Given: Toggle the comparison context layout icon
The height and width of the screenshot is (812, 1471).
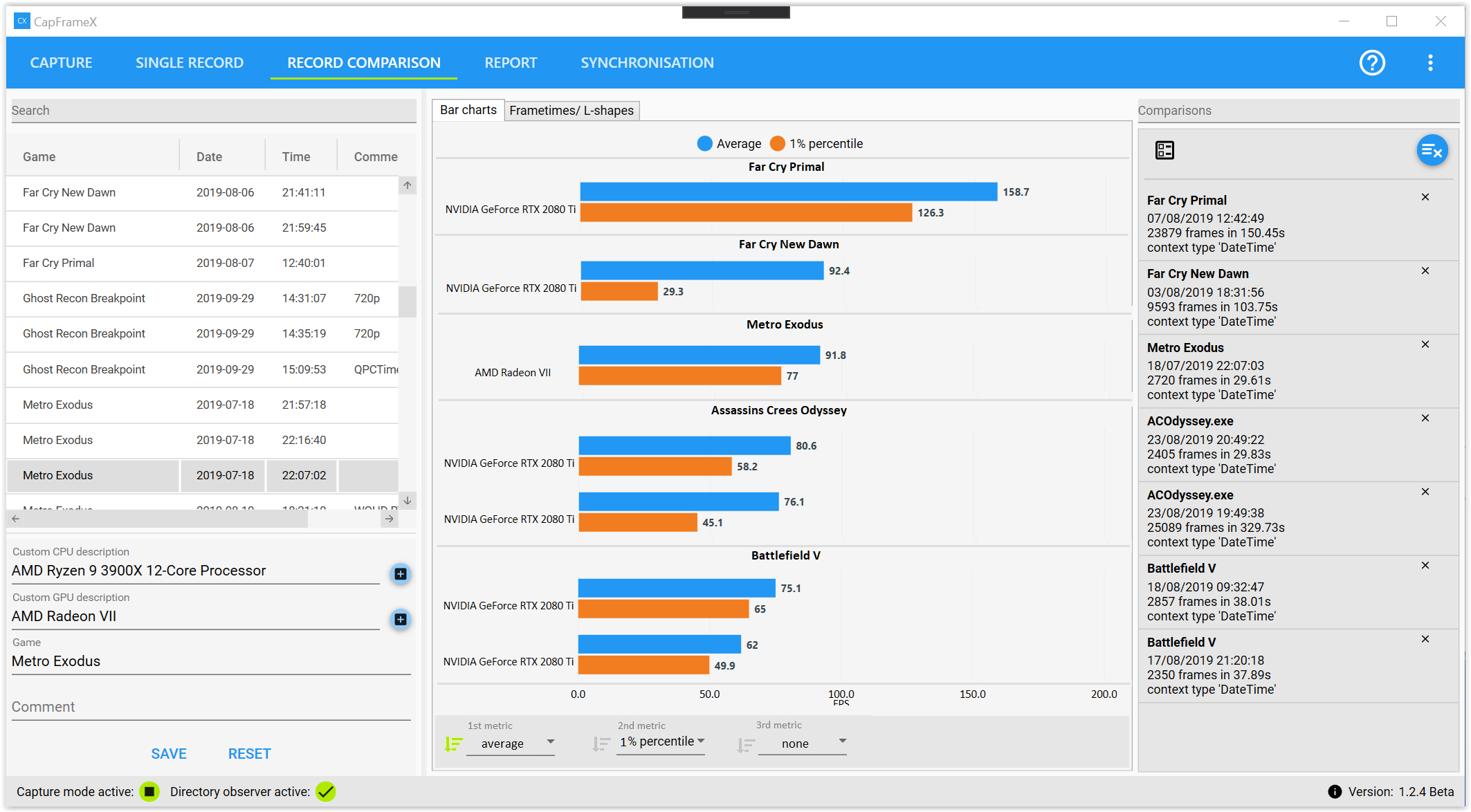Looking at the screenshot, I should (x=1164, y=150).
